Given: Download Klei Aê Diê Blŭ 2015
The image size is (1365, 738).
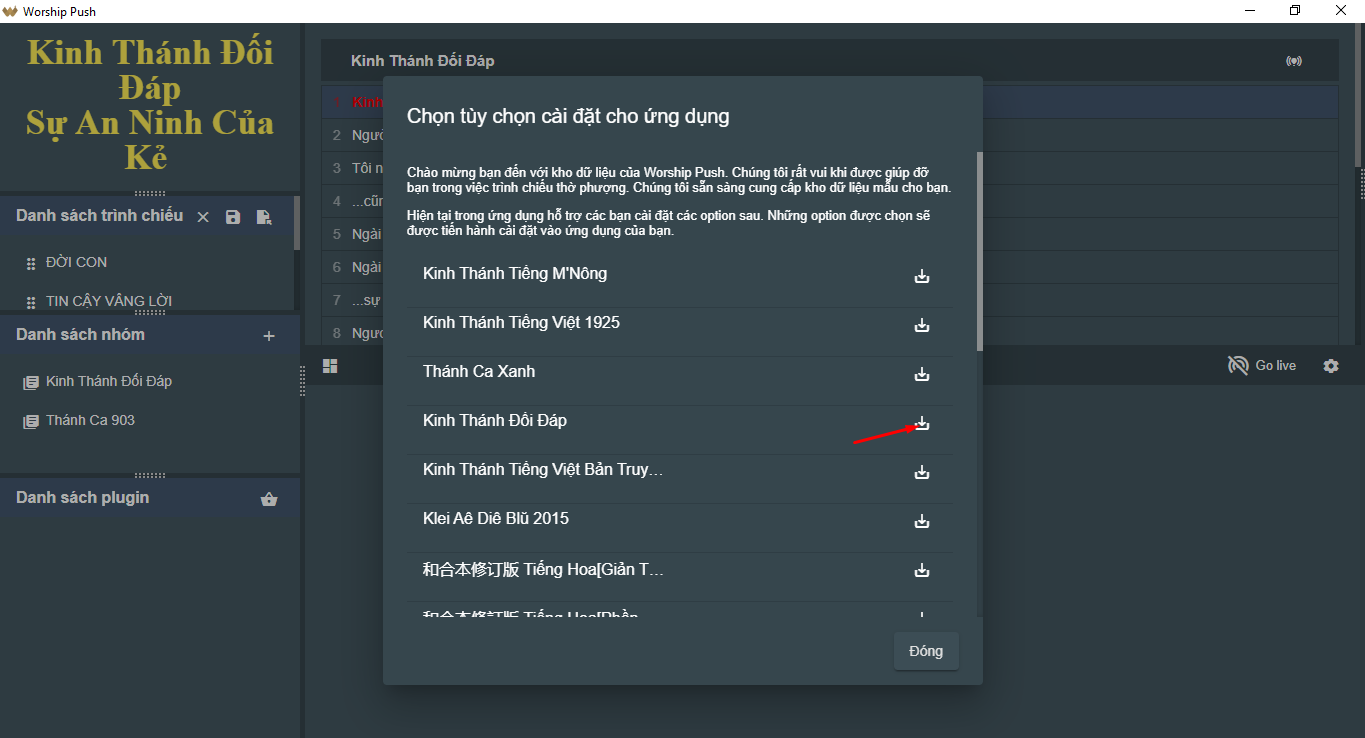Looking at the screenshot, I should click(922, 522).
